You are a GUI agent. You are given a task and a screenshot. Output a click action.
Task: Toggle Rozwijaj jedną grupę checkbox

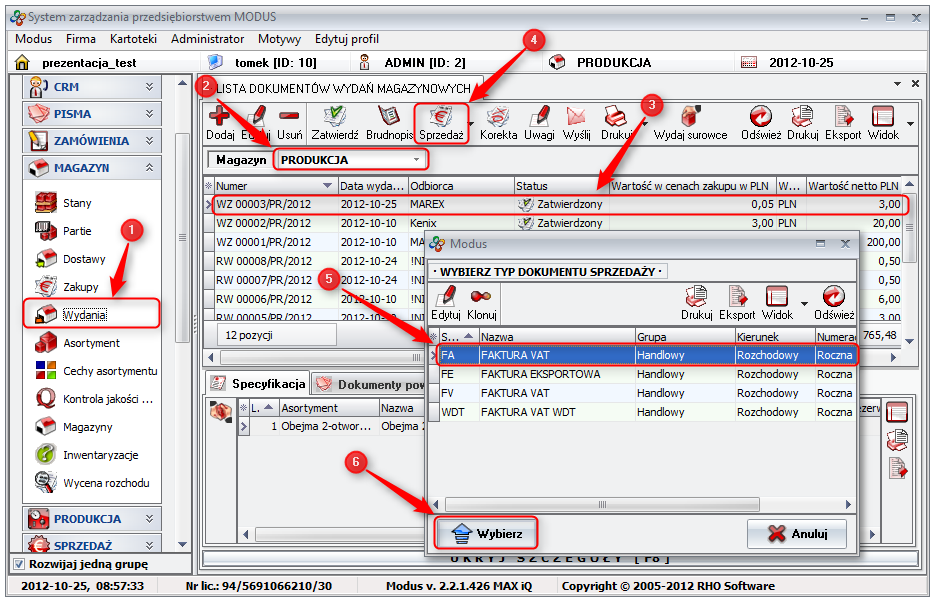pyautogui.click(x=20, y=564)
